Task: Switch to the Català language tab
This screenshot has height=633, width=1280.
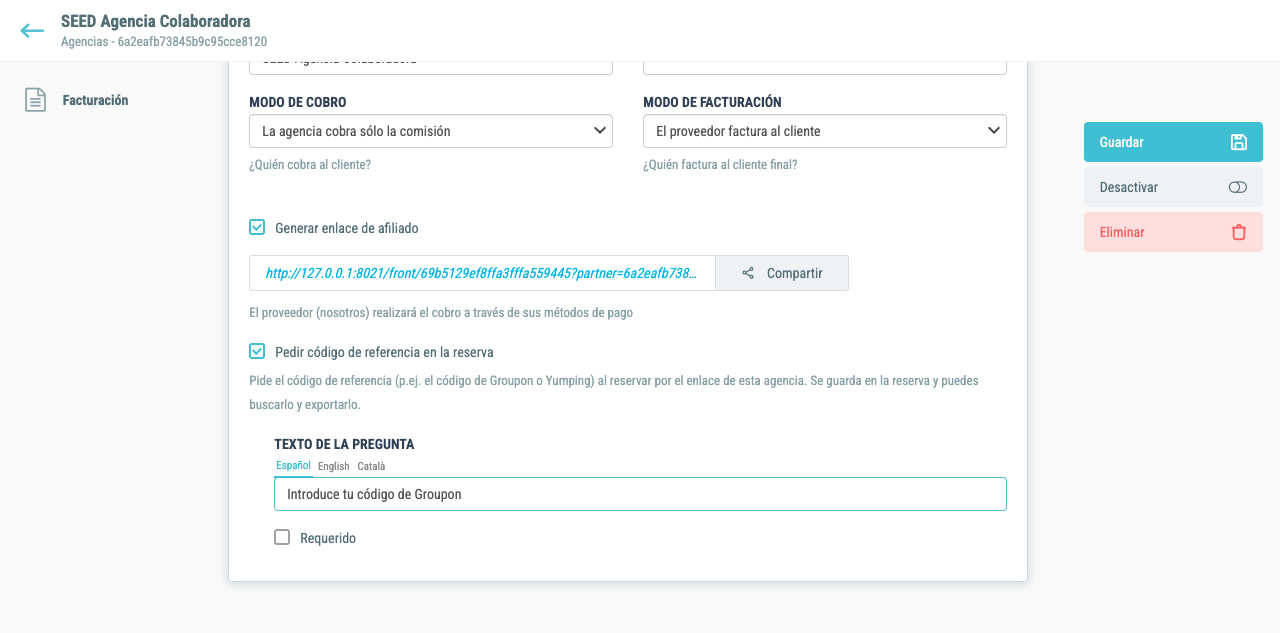Action: (371, 466)
